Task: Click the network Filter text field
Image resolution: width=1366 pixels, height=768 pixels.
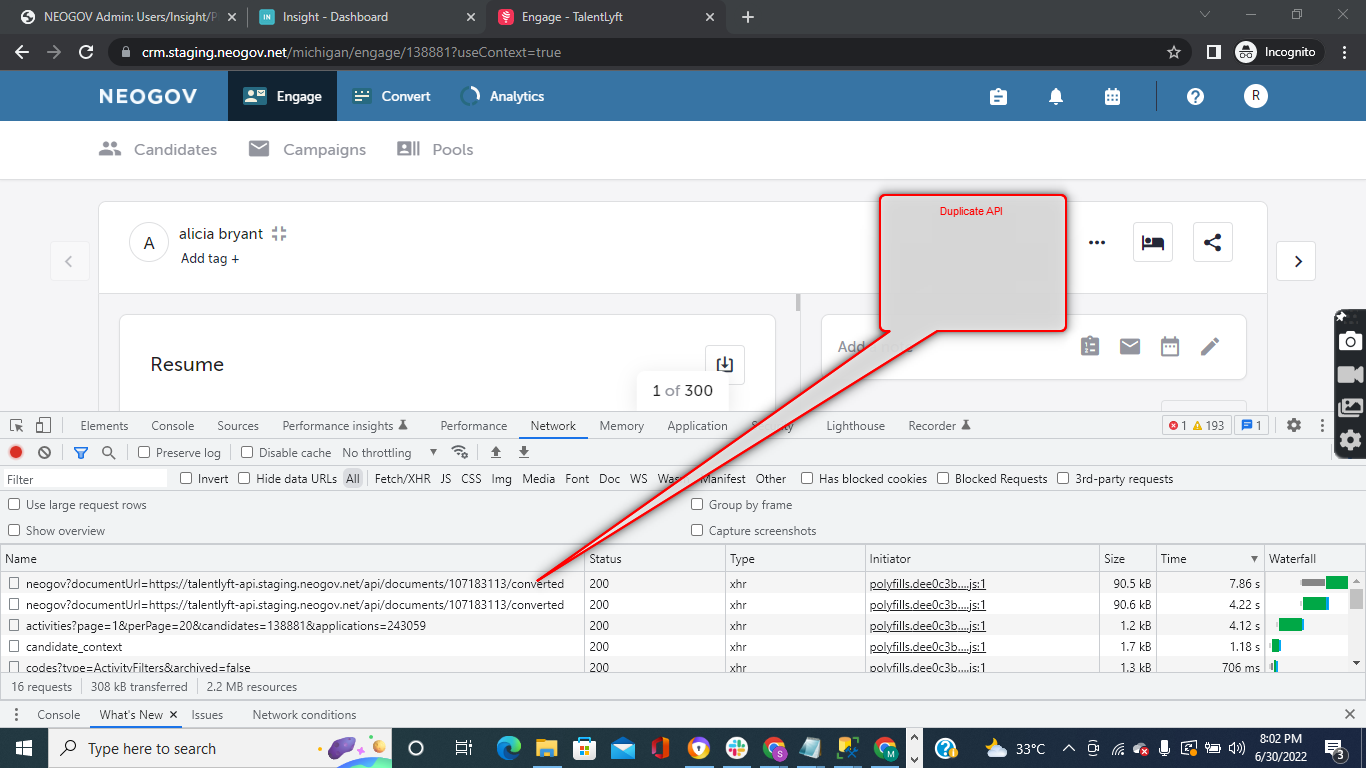Action: click(x=85, y=479)
